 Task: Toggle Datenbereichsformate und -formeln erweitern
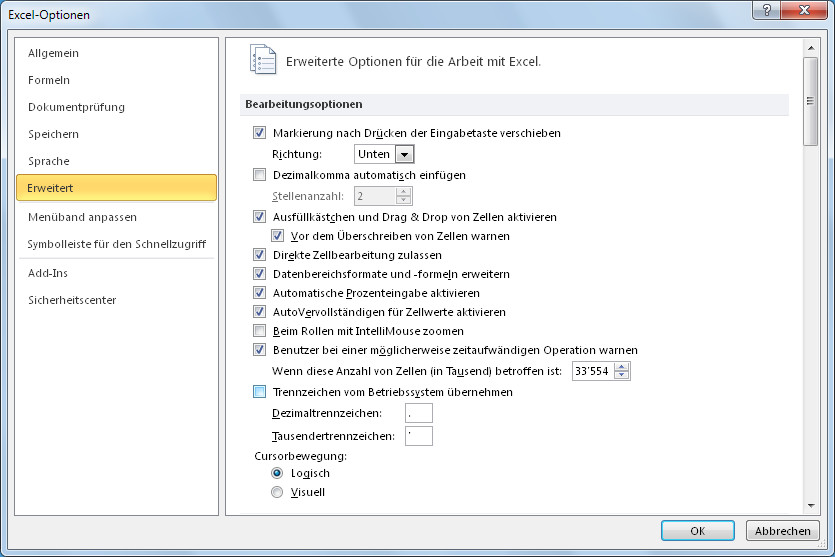[x=259, y=274]
